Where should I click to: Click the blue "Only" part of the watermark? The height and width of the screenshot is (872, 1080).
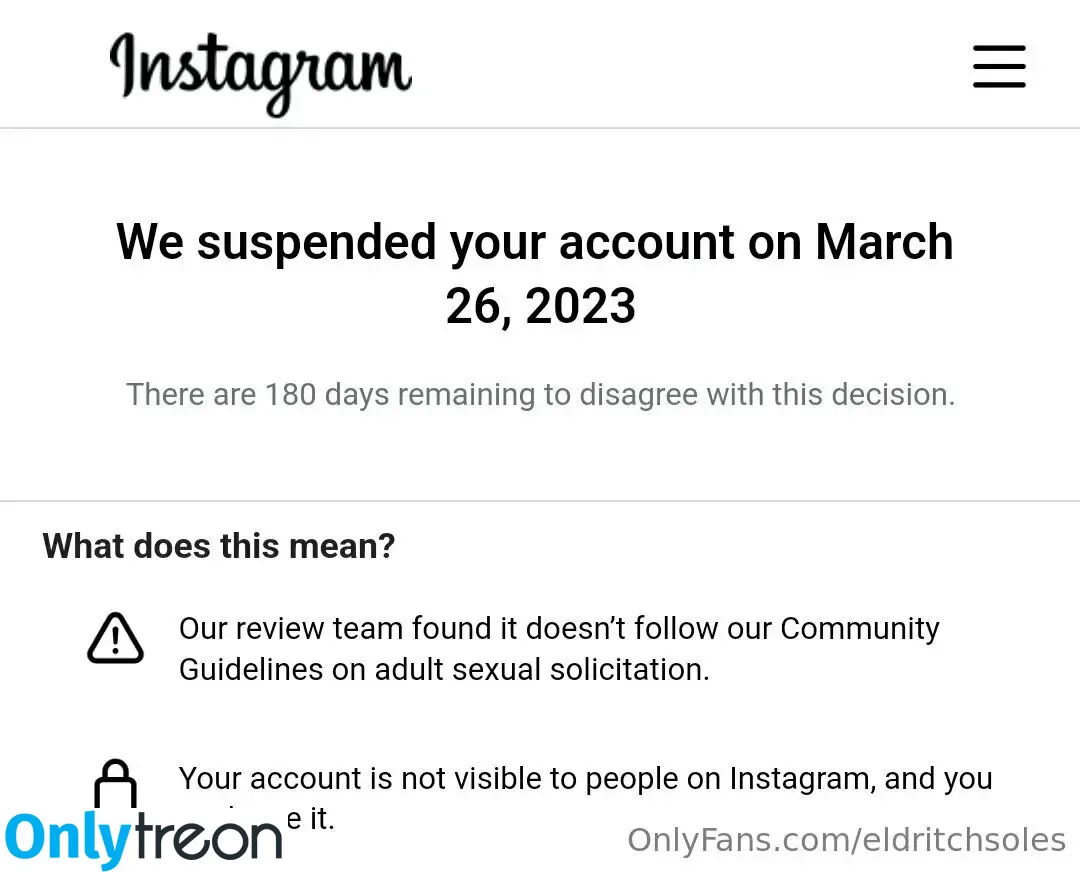click(68, 840)
